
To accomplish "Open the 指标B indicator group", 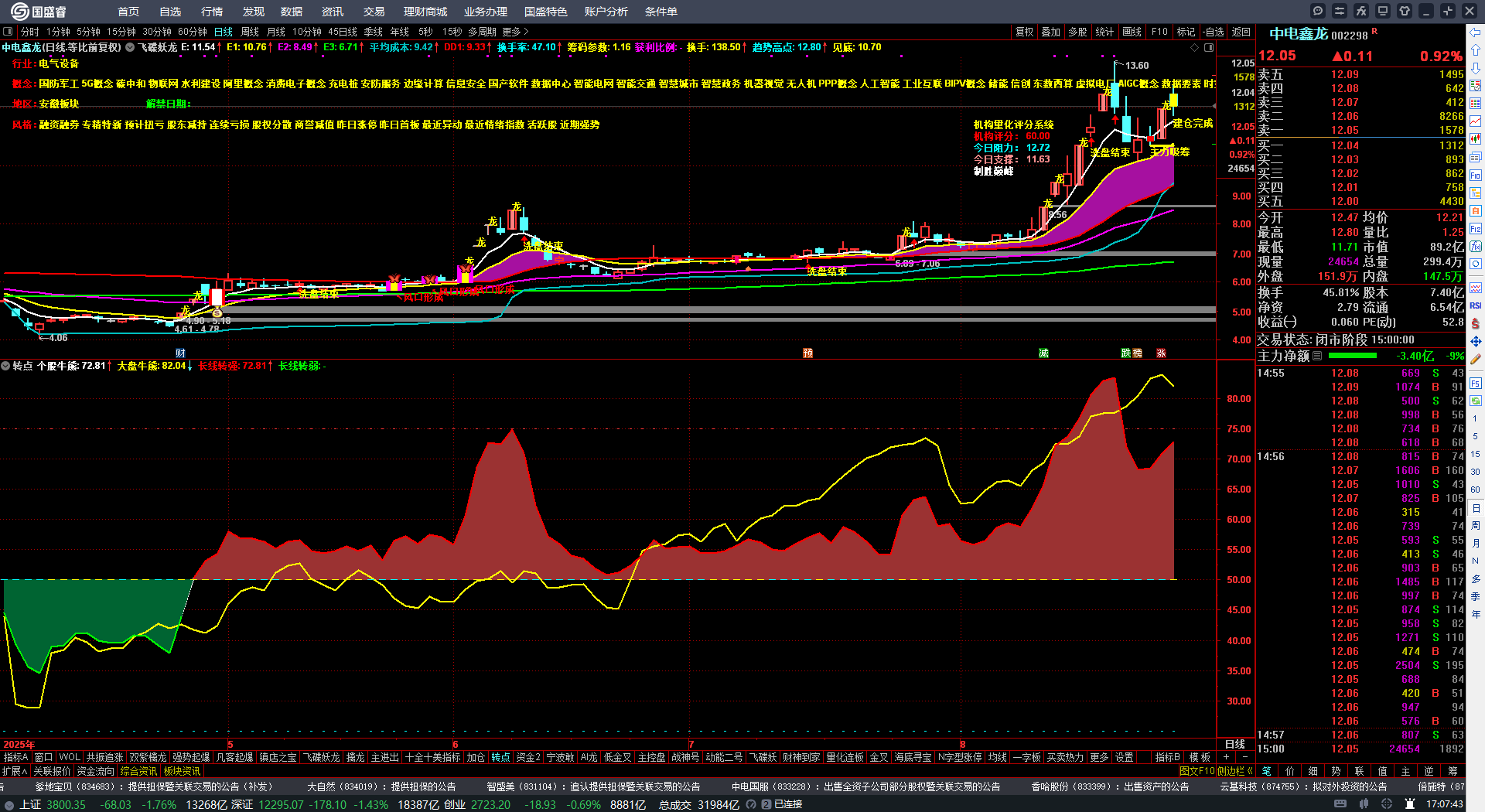I will pos(1167,757).
